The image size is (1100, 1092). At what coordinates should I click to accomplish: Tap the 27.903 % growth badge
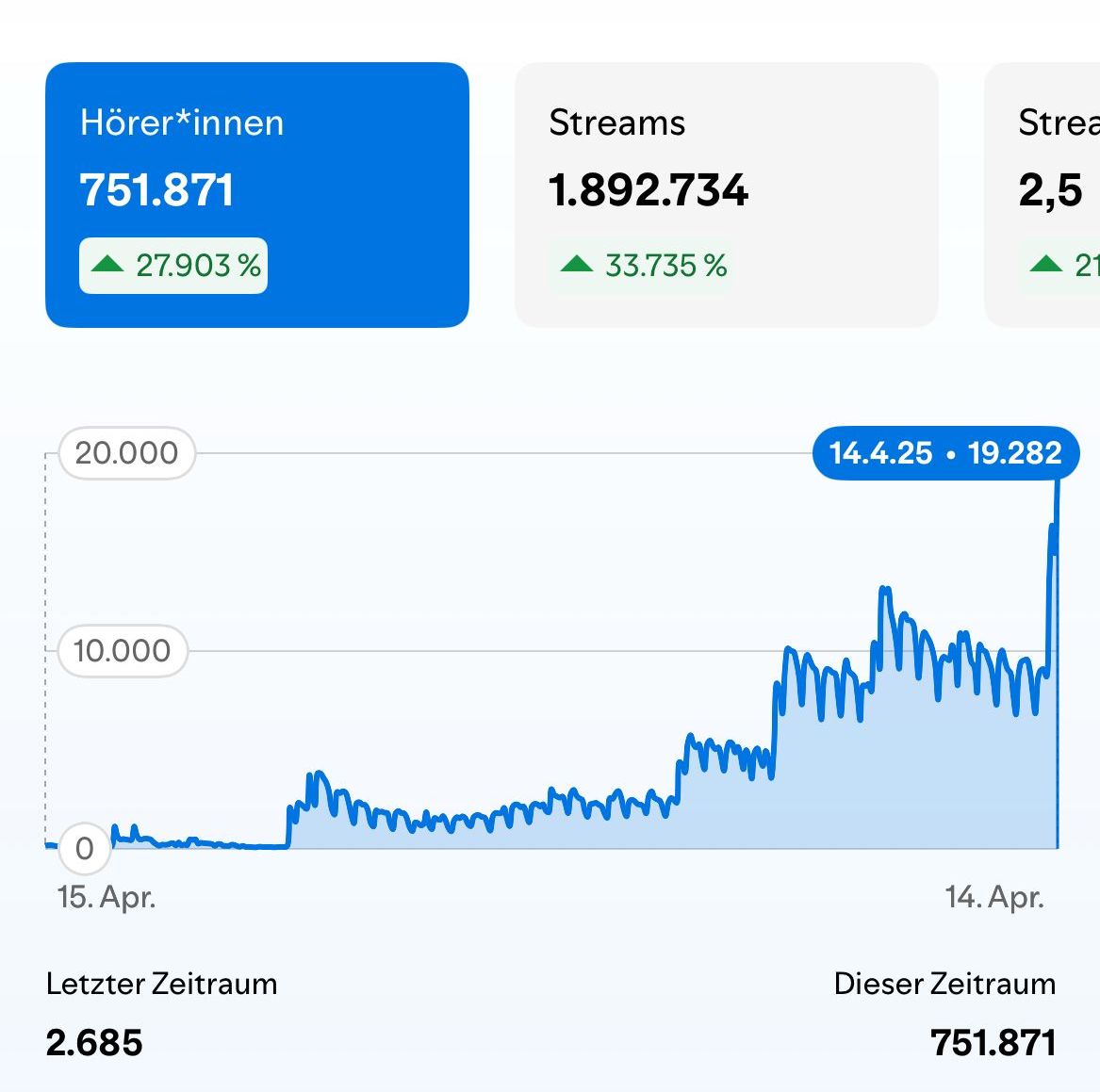173,266
